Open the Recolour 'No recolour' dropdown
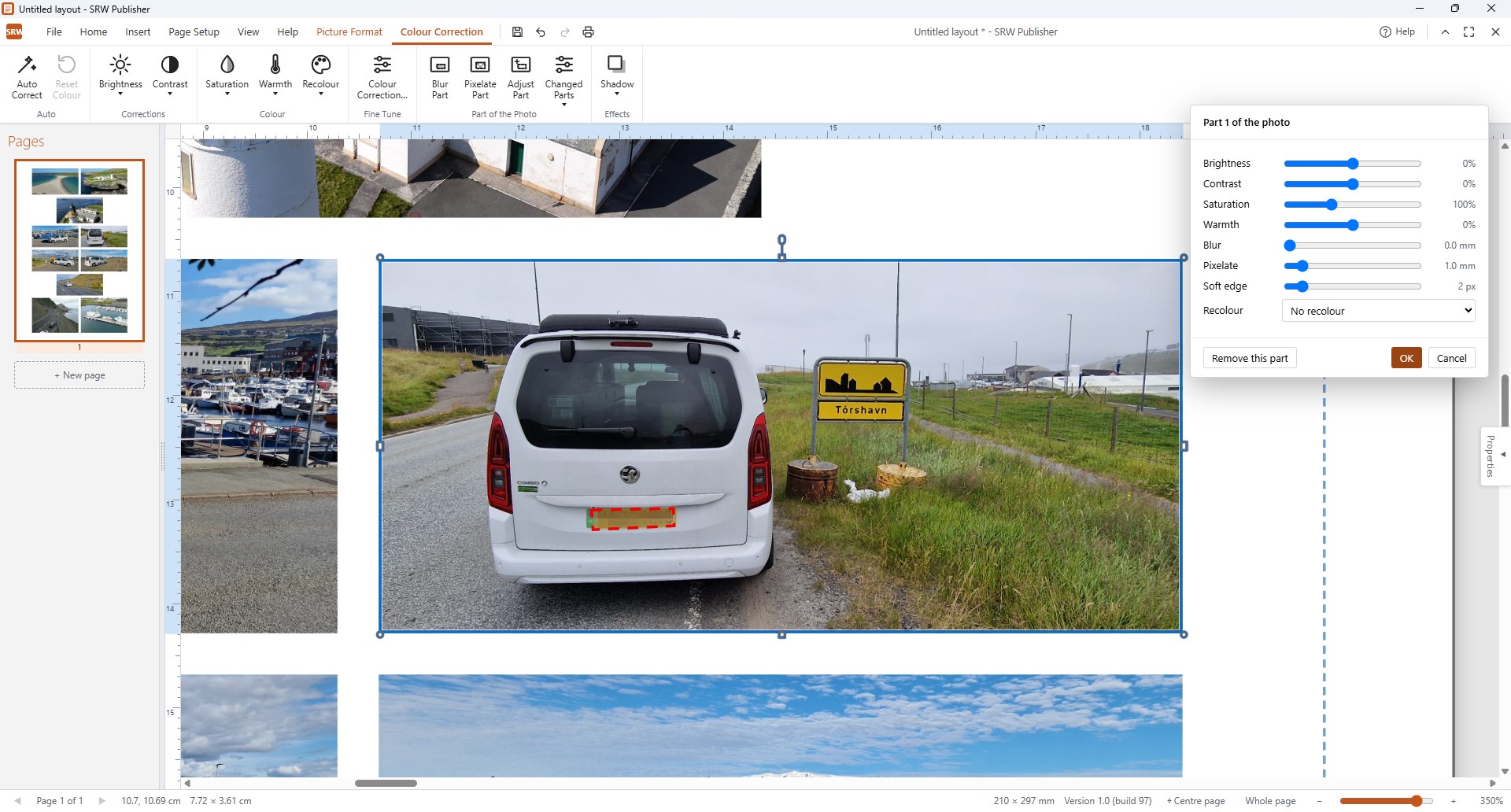The width and height of the screenshot is (1511, 812). click(1379, 311)
